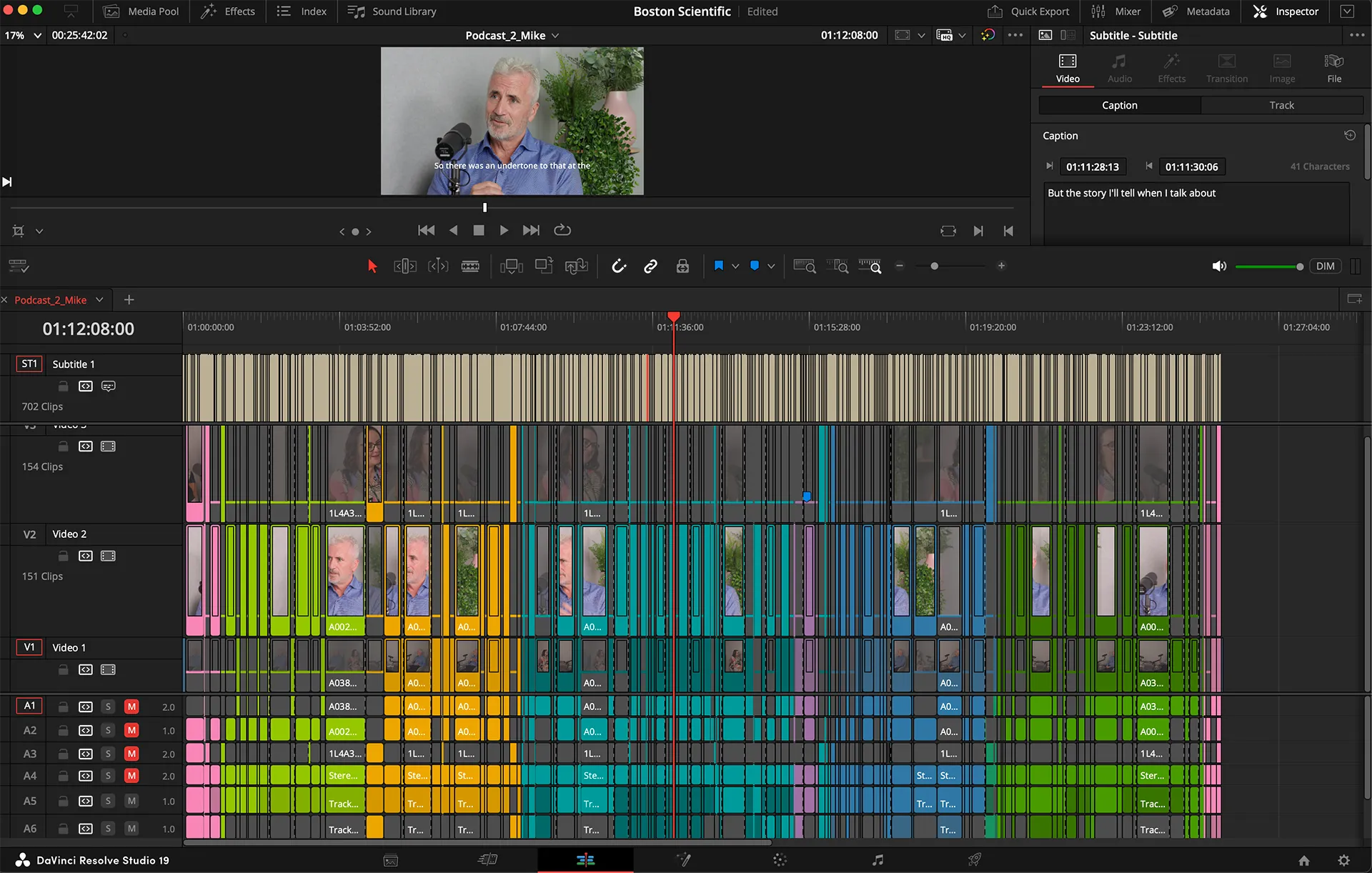Solo audio track A2
This screenshot has height=873, width=1372.
[108, 730]
